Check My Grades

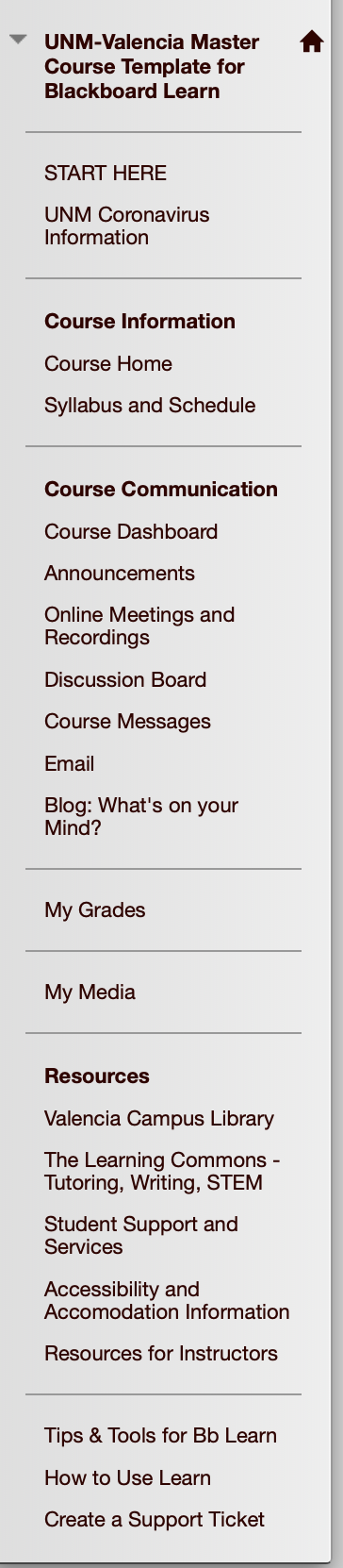point(95,909)
